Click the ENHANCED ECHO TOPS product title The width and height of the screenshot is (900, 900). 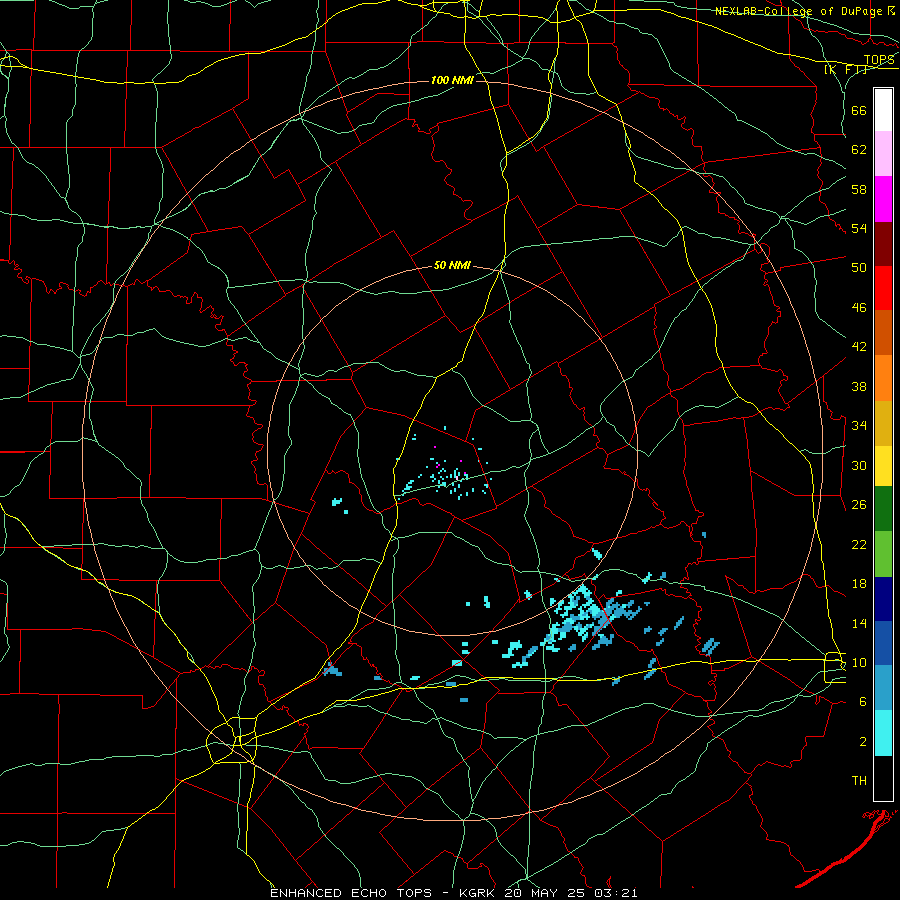point(351,893)
